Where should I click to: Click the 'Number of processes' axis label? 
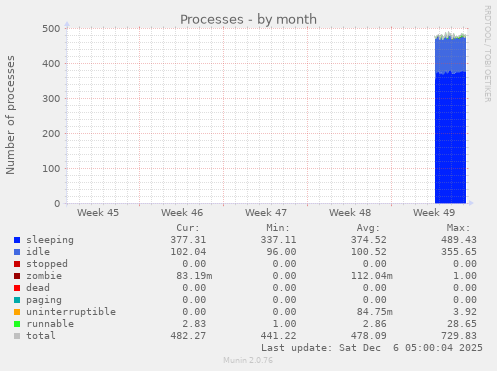[10, 115]
